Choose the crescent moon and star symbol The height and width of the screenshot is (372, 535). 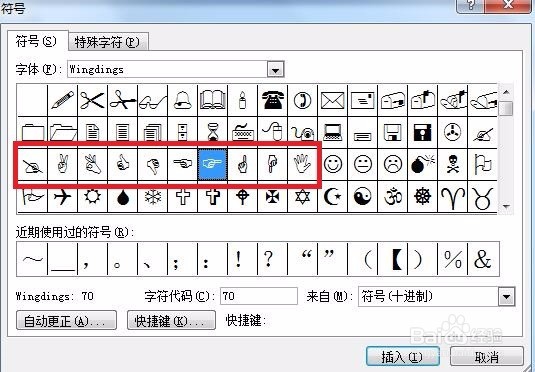333,197
